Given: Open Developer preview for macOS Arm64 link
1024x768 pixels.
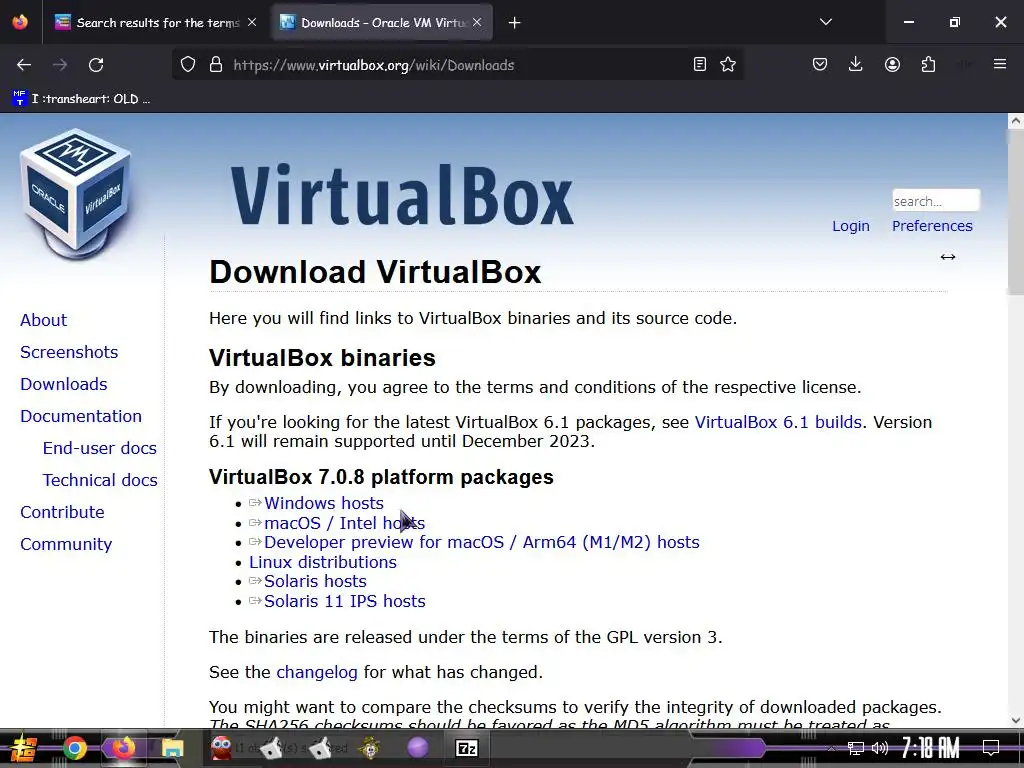Looking at the screenshot, I should pyautogui.click(x=481, y=542).
